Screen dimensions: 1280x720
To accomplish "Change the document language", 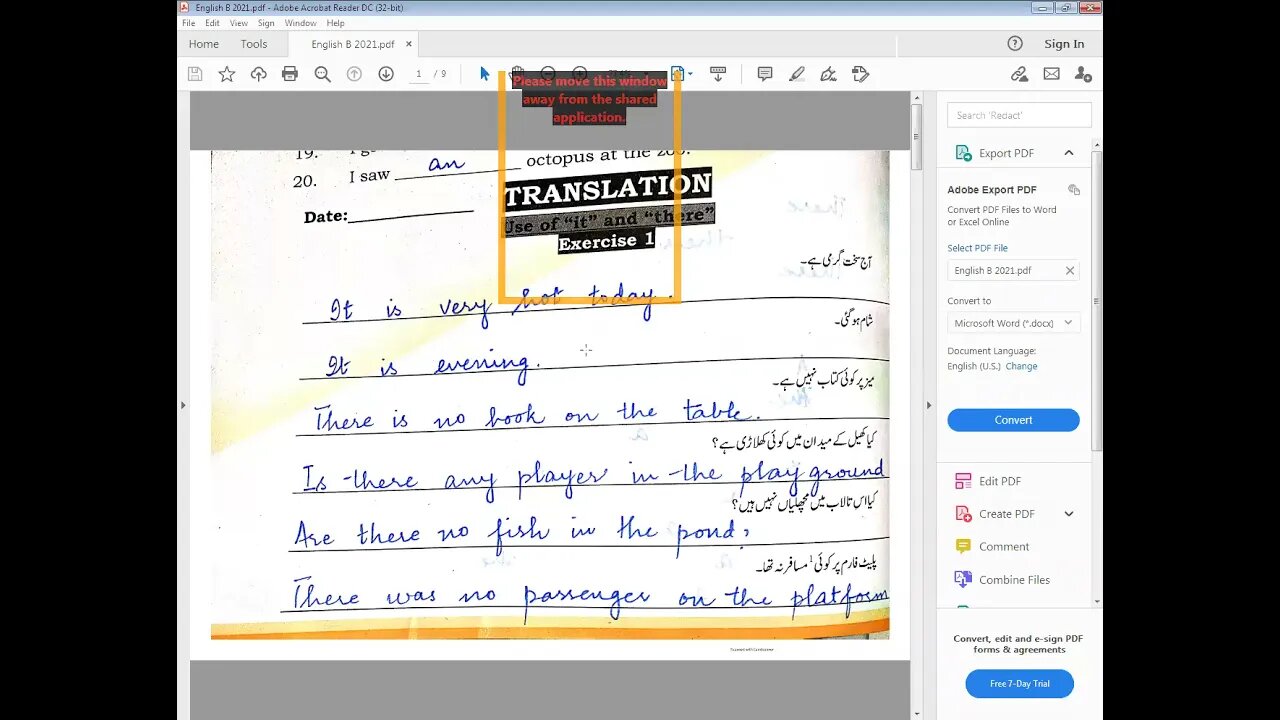I will (x=1022, y=366).
